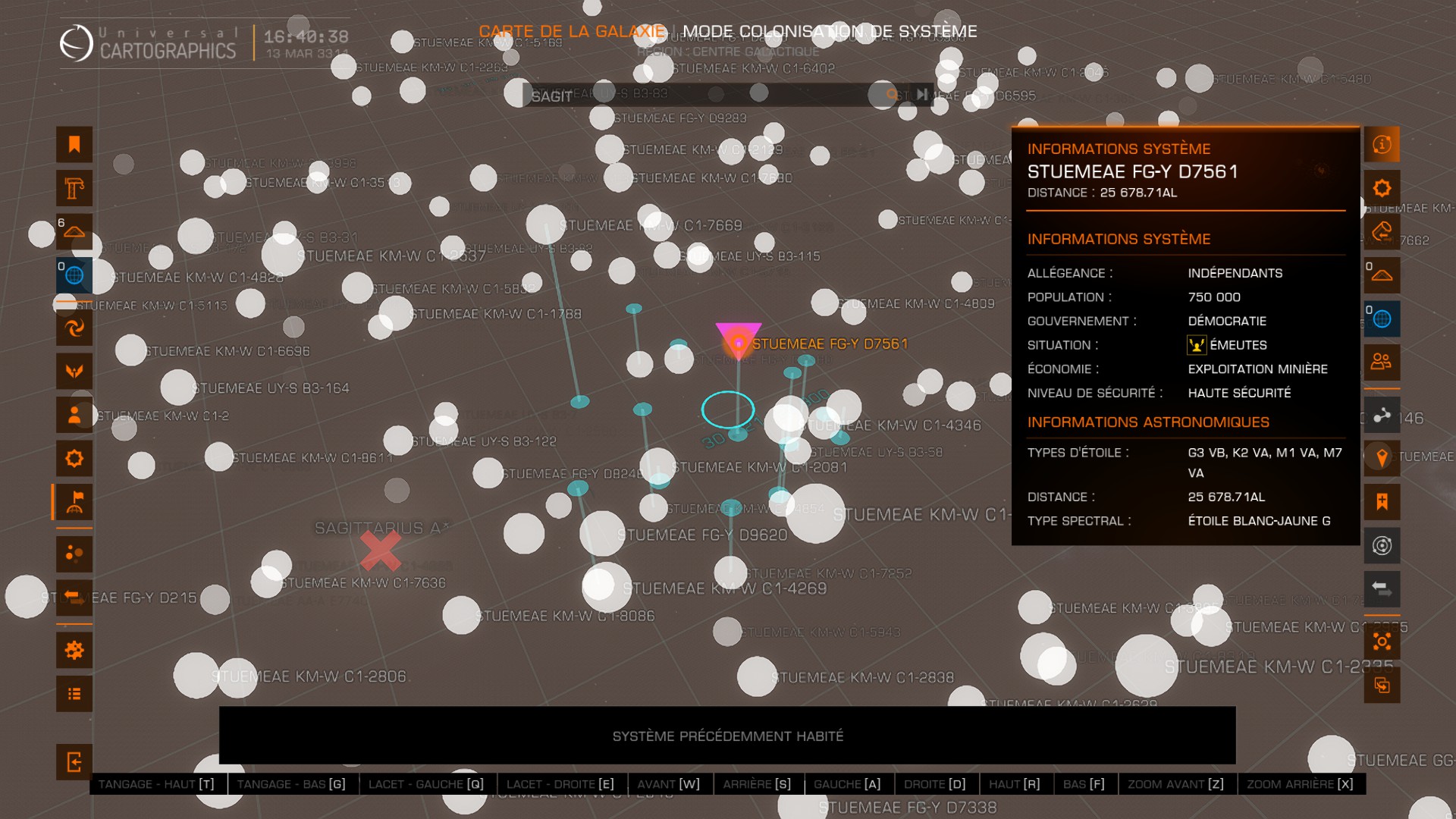
Task: Click the yellow riot situation icon
Action: 1197,345
